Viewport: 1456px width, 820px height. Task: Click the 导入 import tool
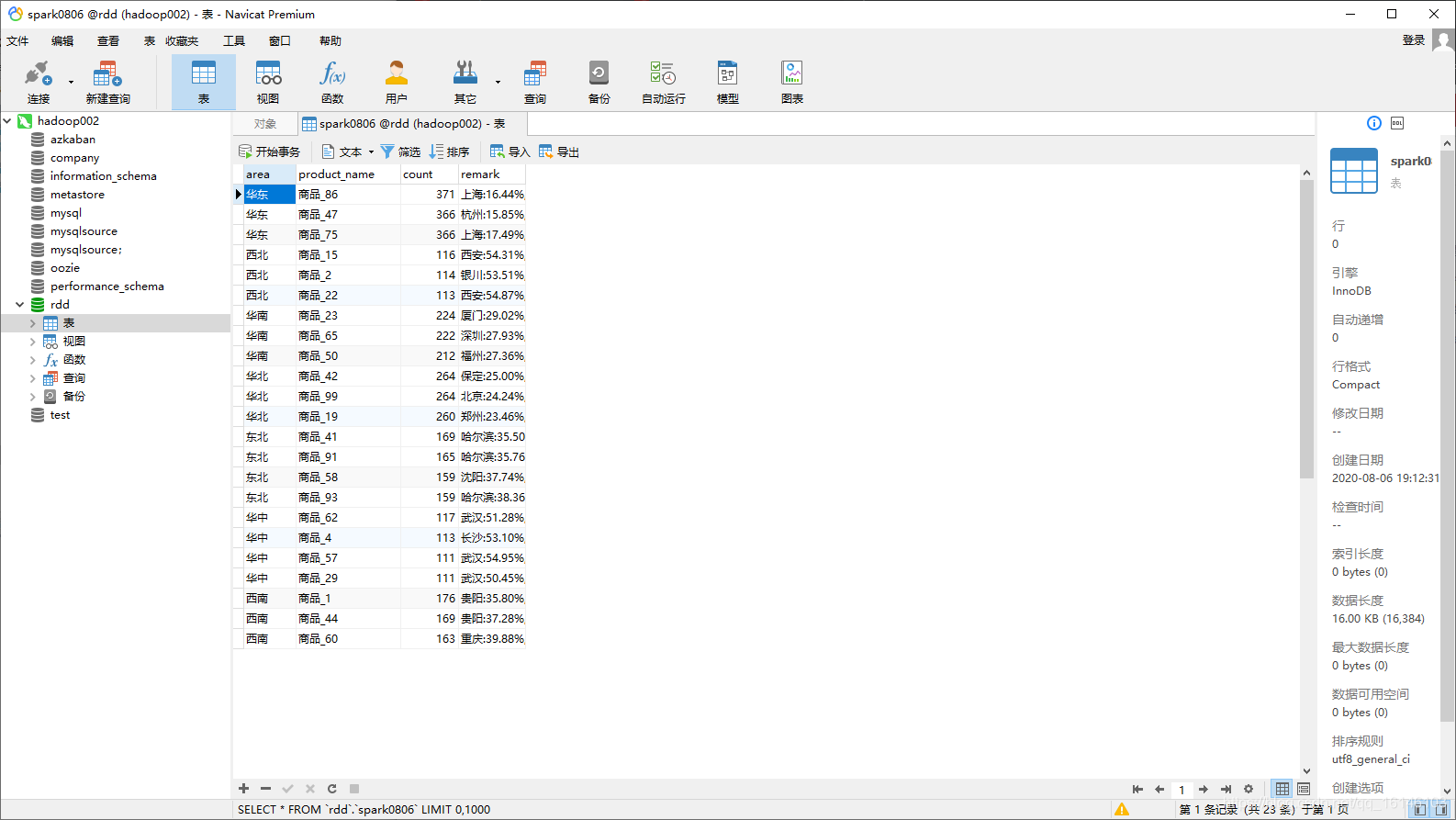(x=510, y=152)
